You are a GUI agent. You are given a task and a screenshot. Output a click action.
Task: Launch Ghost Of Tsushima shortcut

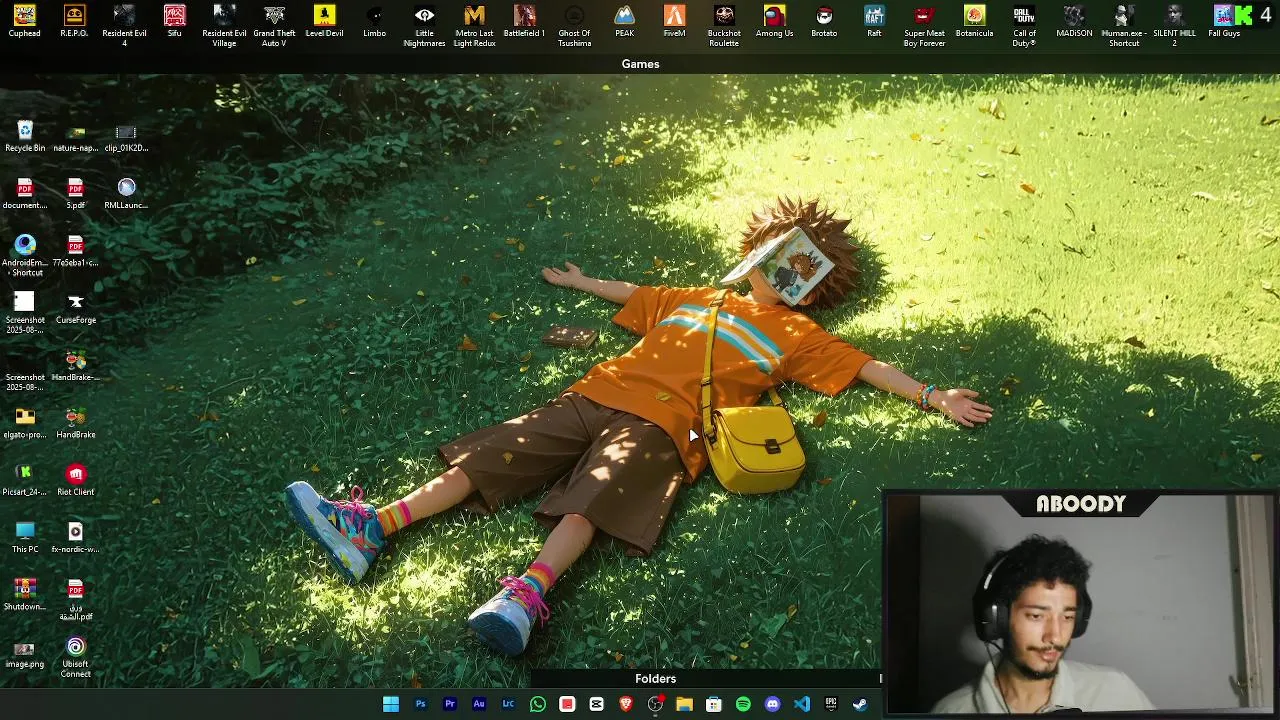click(574, 26)
